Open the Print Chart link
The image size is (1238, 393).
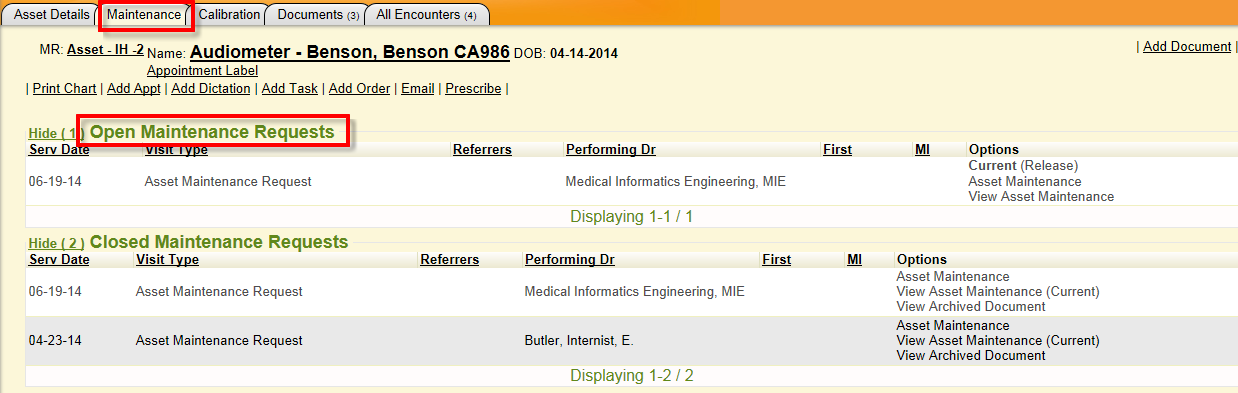[64, 88]
